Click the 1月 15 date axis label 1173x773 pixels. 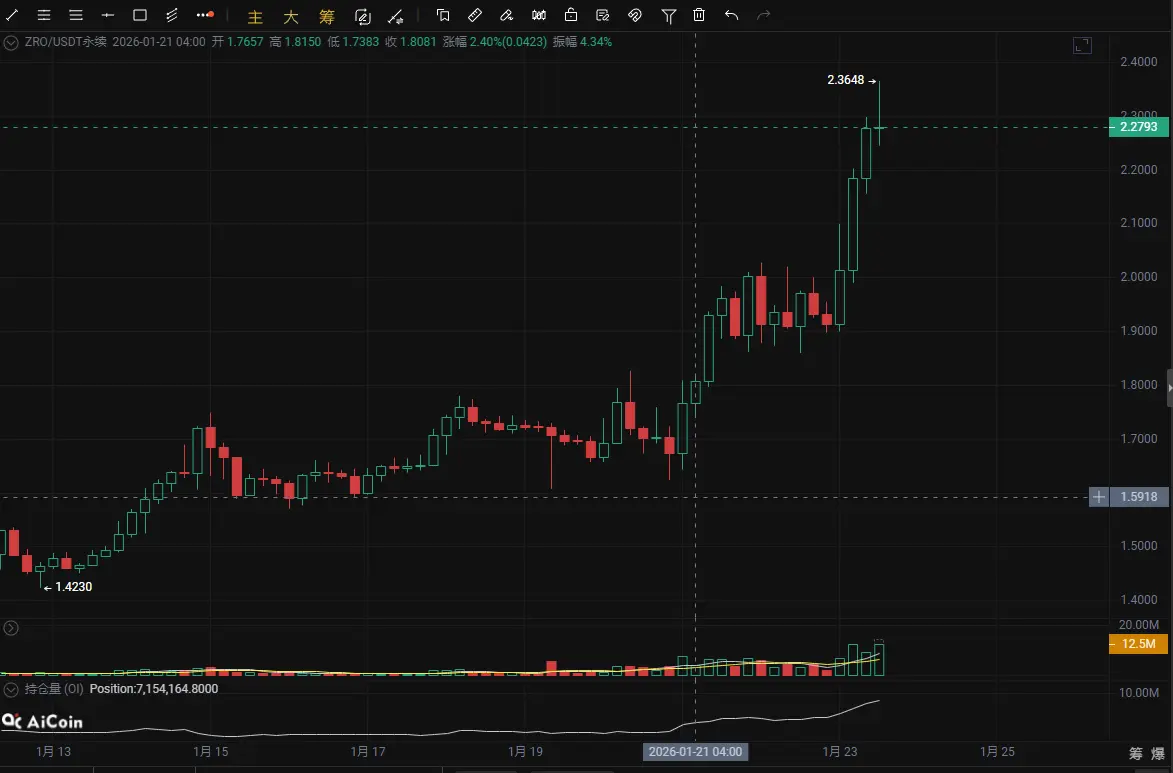pyautogui.click(x=211, y=751)
